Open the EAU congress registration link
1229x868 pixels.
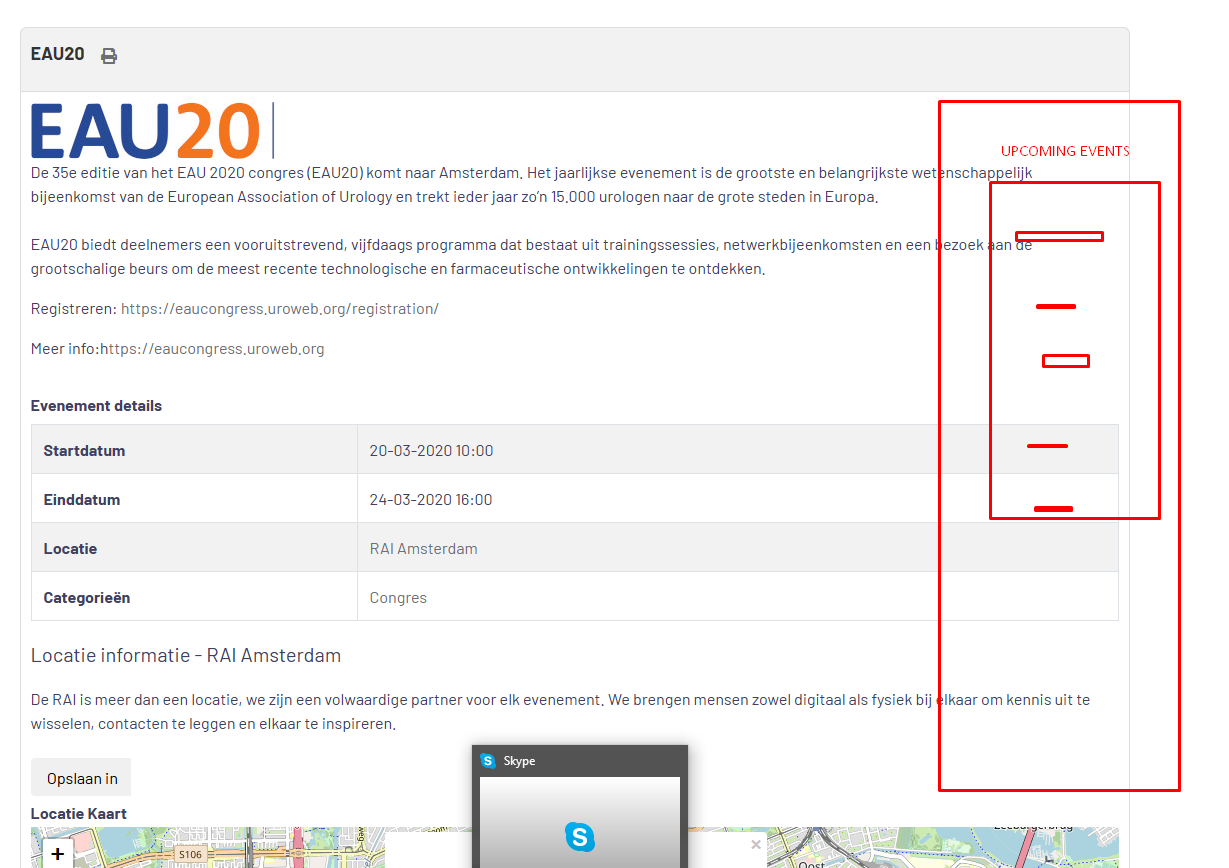pyautogui.click(x=279, y=309)
